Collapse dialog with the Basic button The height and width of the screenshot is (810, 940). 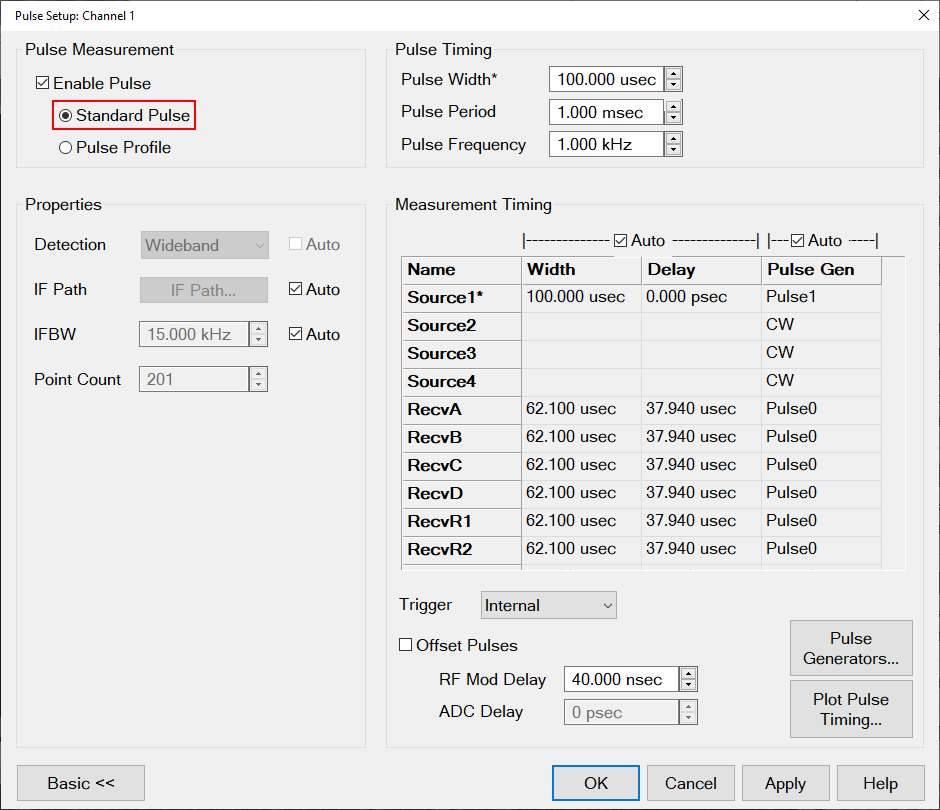point(81,783)
